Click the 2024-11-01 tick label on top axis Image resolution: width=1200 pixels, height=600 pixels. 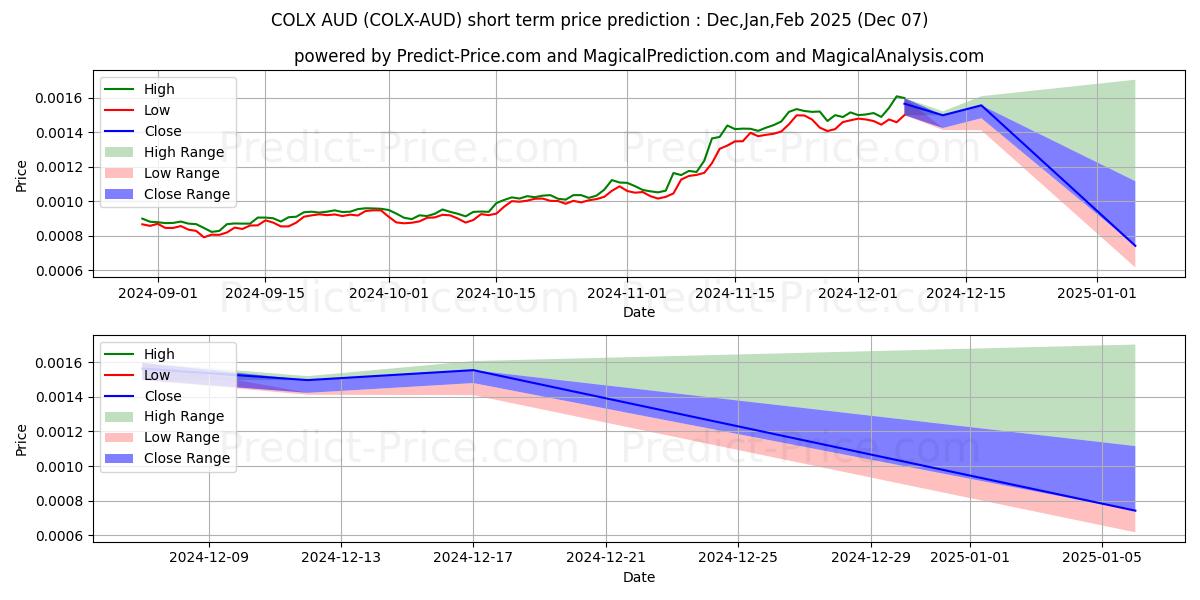click(x=627, y=293)
